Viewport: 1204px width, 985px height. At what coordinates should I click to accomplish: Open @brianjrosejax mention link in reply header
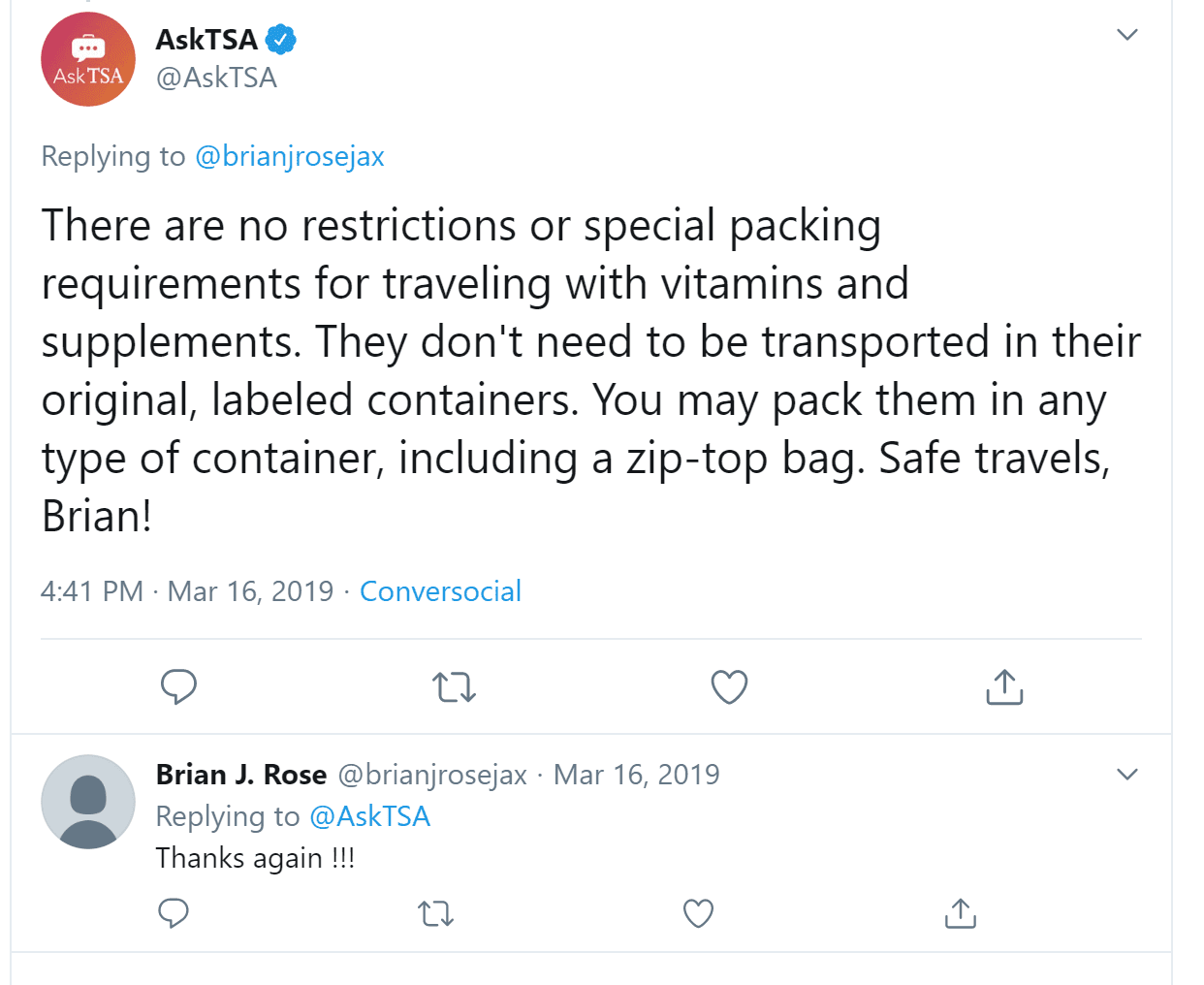coord(290,156)
